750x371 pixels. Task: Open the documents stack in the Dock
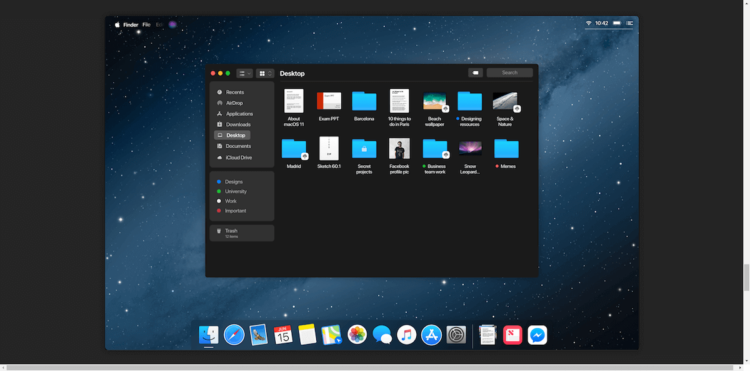click(x=488, y=335)
